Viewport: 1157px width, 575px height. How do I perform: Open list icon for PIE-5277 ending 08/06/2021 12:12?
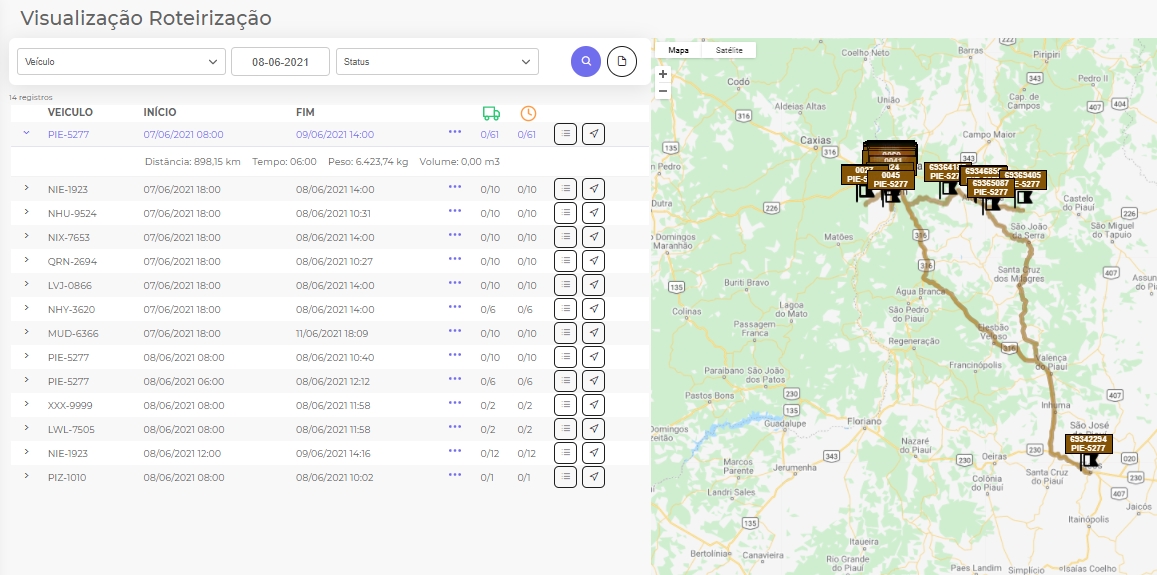(565, 381)
